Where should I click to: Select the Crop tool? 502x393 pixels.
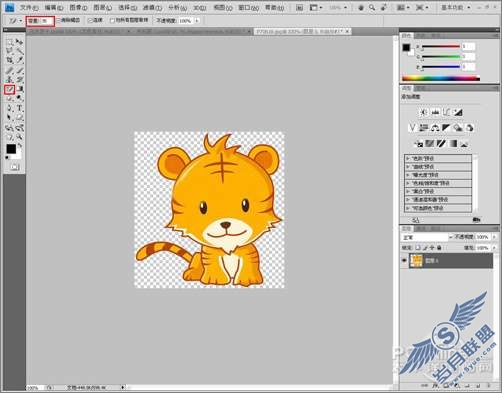point(10,60)
